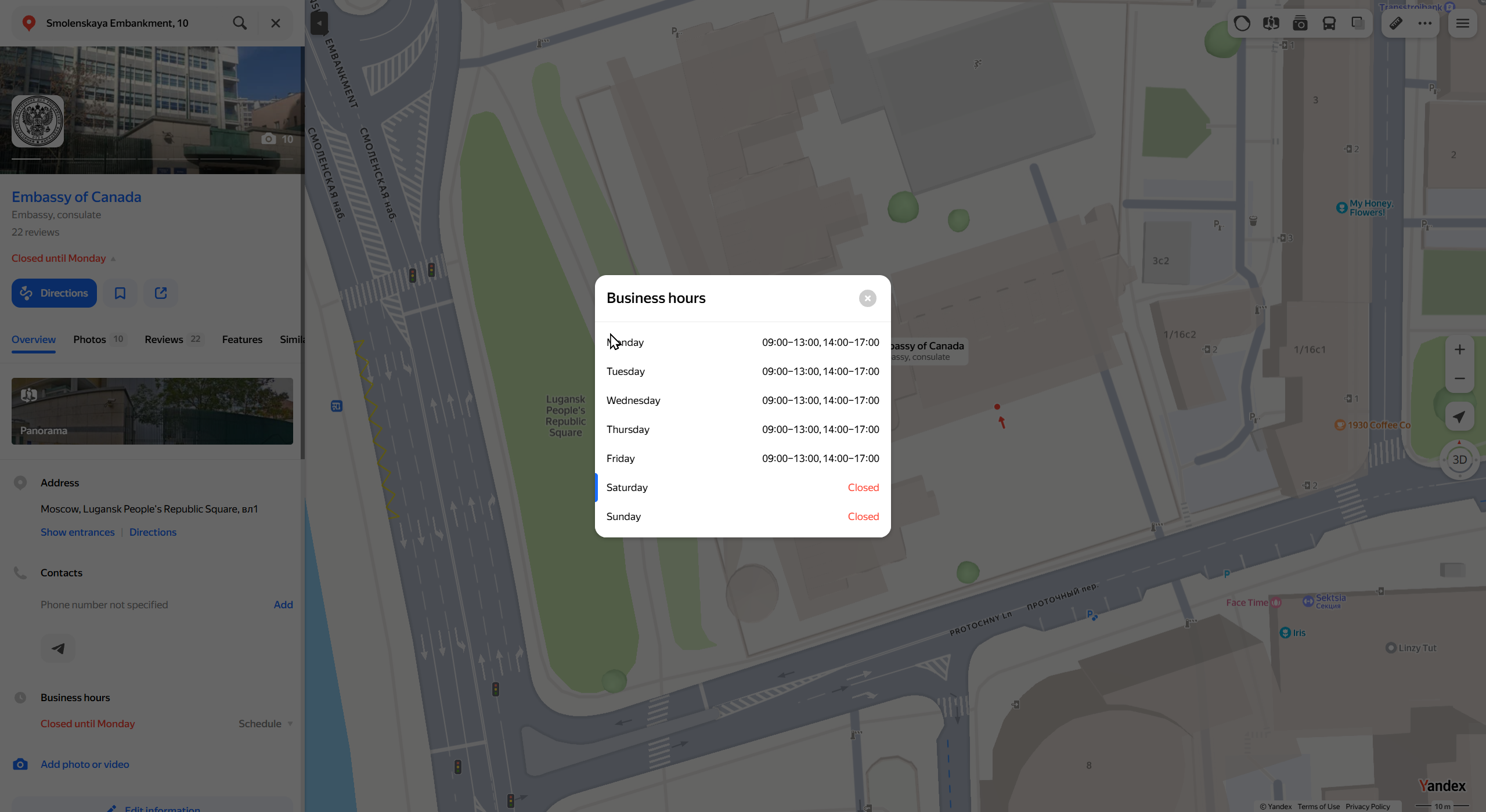The height and width of the screenshot is (812, 1486).
Task: Zoom in on the map
Action: pyautogui.click(x=1460, y=349)
